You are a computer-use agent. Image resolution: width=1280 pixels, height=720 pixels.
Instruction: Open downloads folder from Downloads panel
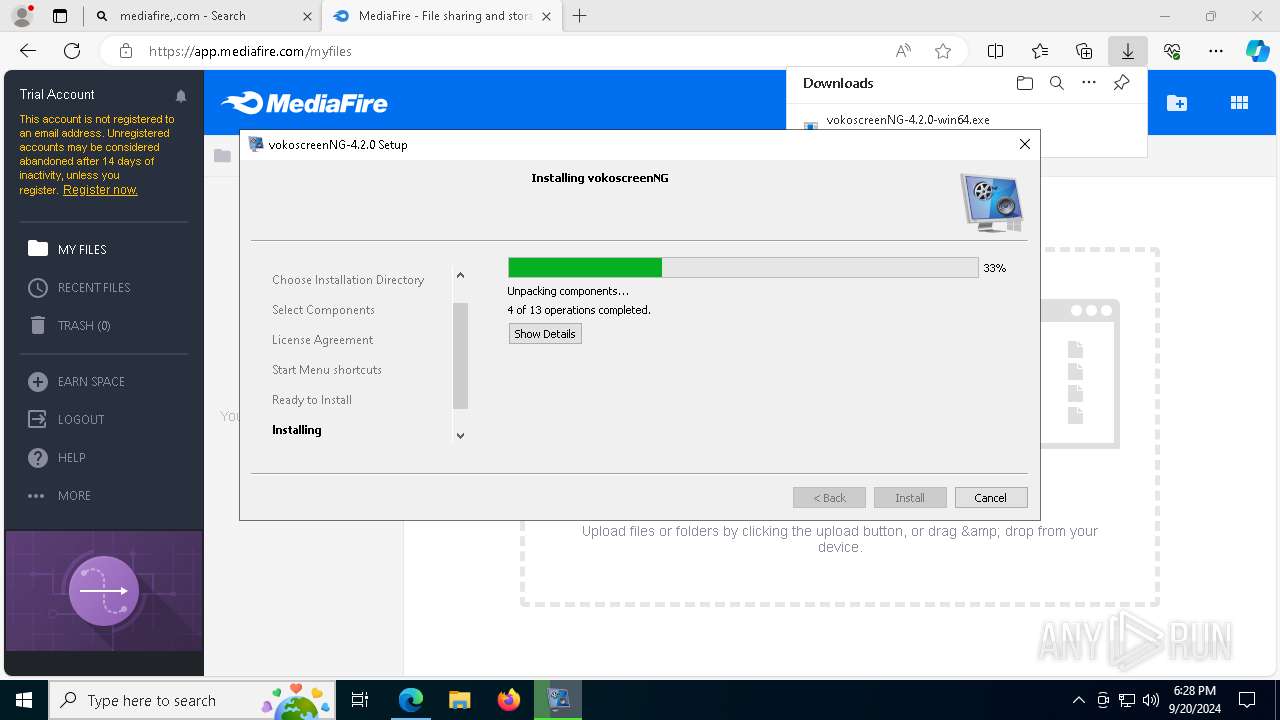pyautogui.click(x=1024, y=83)
